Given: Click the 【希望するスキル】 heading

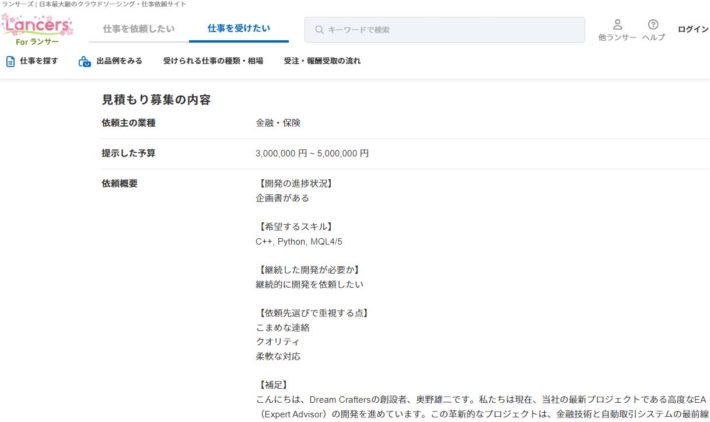Looking at the screenshot, I should (x=296, y=226).
